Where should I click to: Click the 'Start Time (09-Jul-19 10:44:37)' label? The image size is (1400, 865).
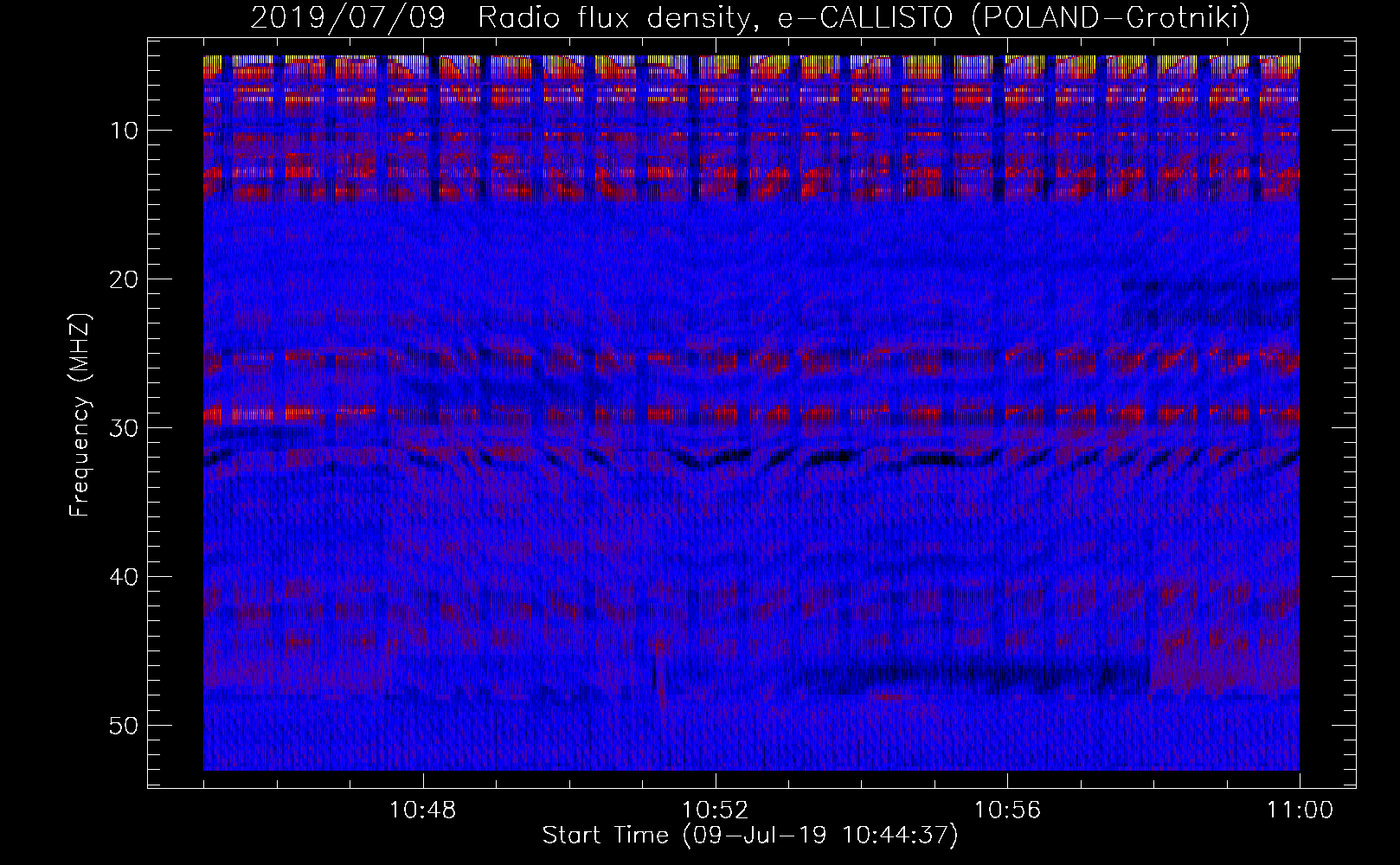(750, 836)
